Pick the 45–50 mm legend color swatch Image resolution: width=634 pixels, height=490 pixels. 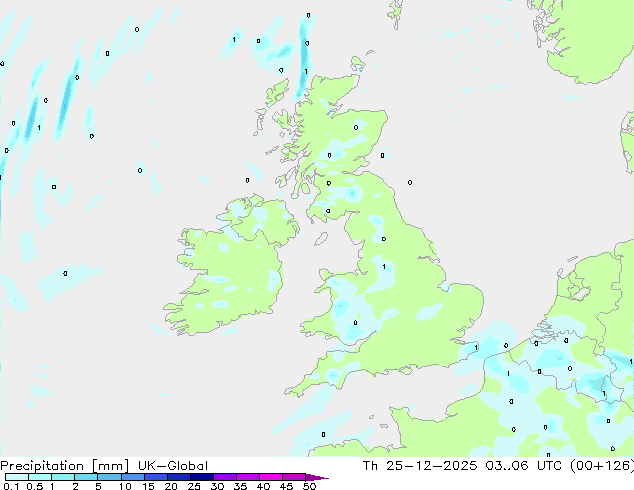pos(294,477)
